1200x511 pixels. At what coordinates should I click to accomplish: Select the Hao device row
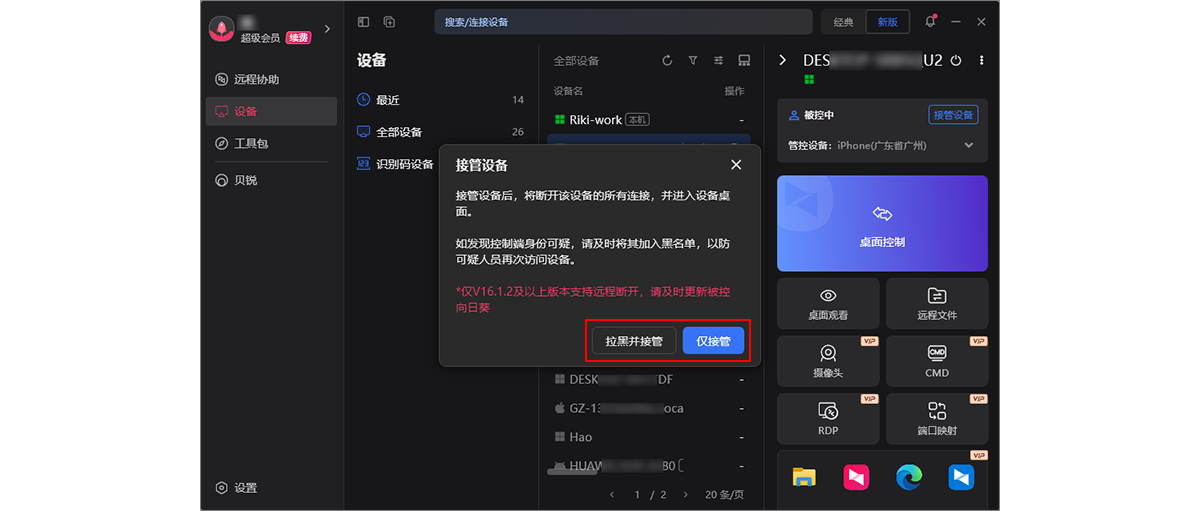[x=650, y=437]
